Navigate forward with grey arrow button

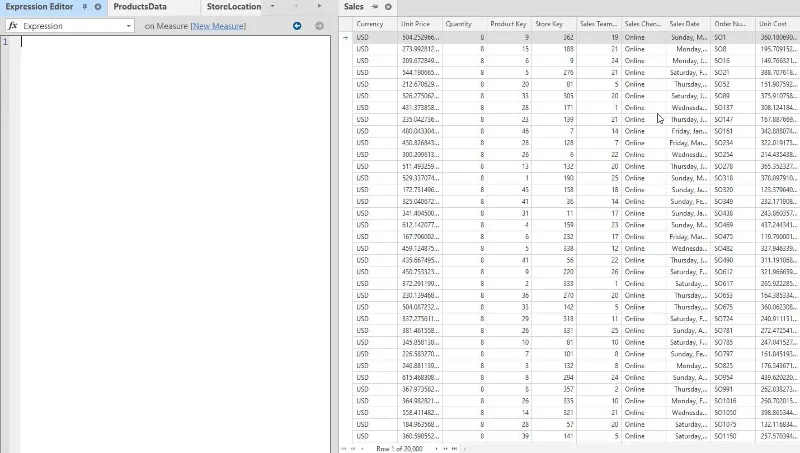pyautogui.click(x=319, y=26)
